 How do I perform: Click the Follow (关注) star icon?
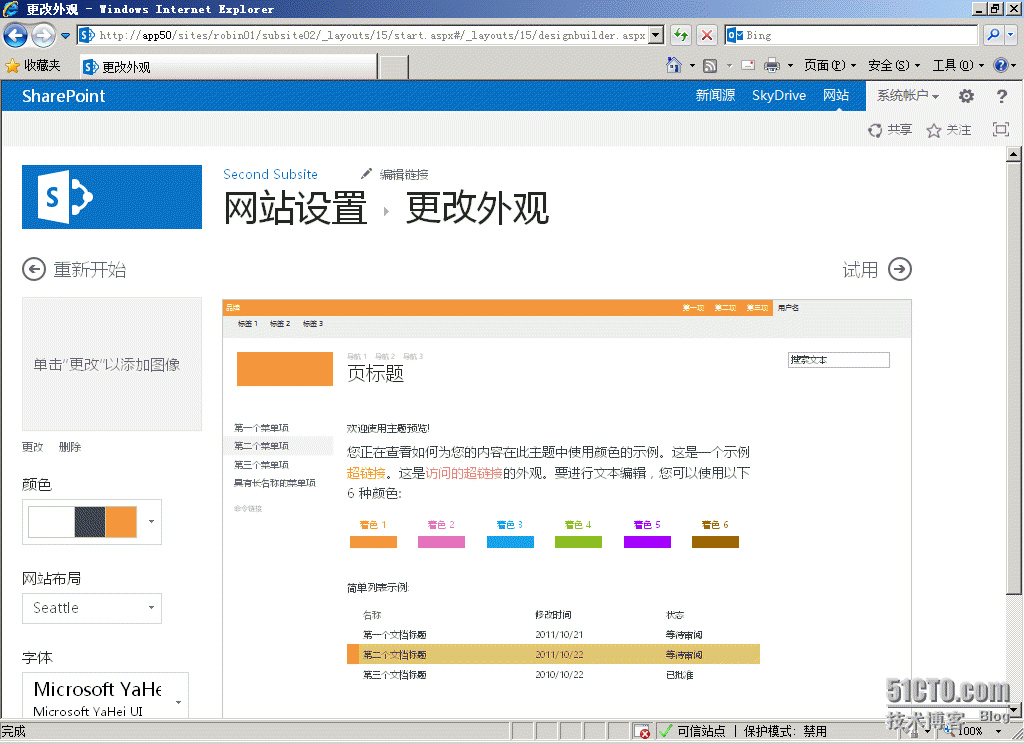pos(934,131)
